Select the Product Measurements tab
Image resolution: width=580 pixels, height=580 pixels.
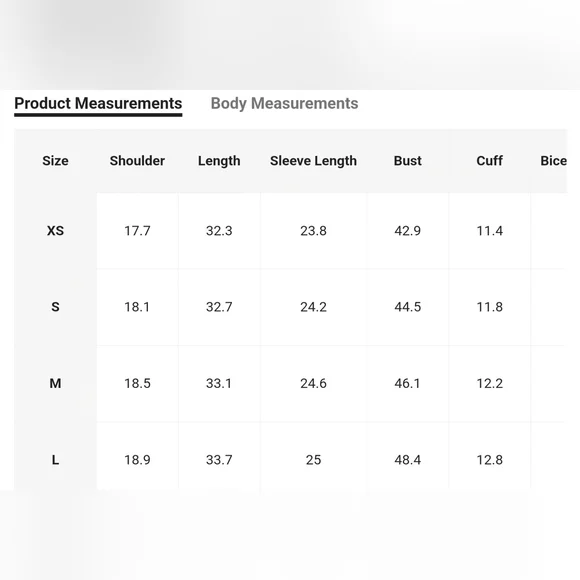click(x=98, y=103)
